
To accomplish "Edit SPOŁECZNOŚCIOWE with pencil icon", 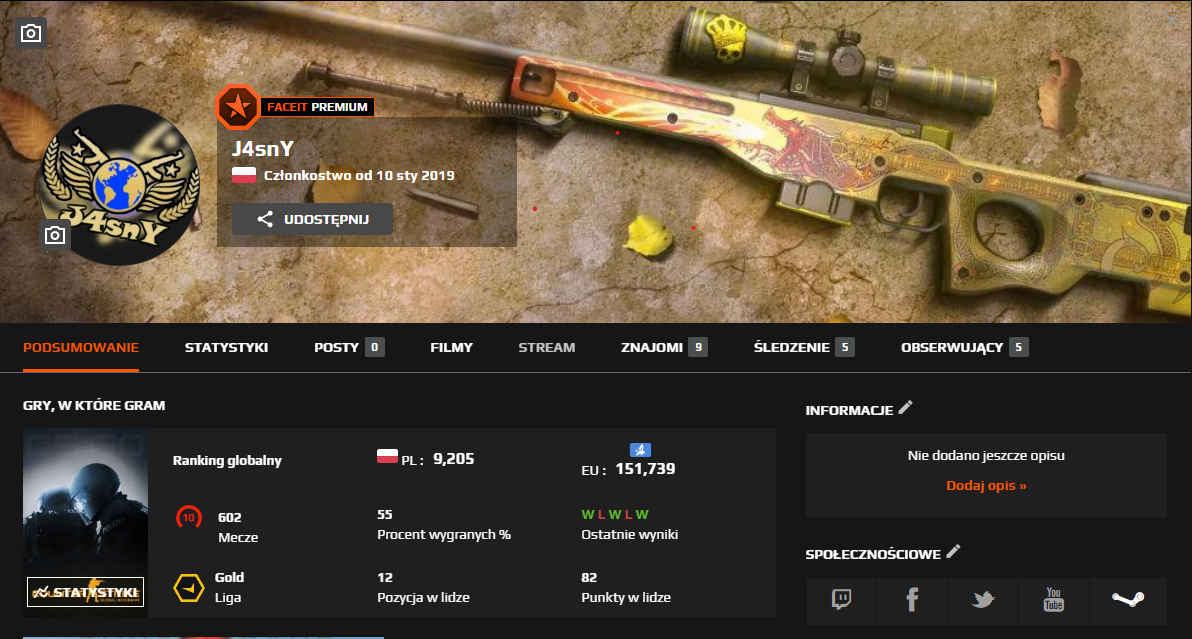I will pyautogui.click(x=953, y=552).
